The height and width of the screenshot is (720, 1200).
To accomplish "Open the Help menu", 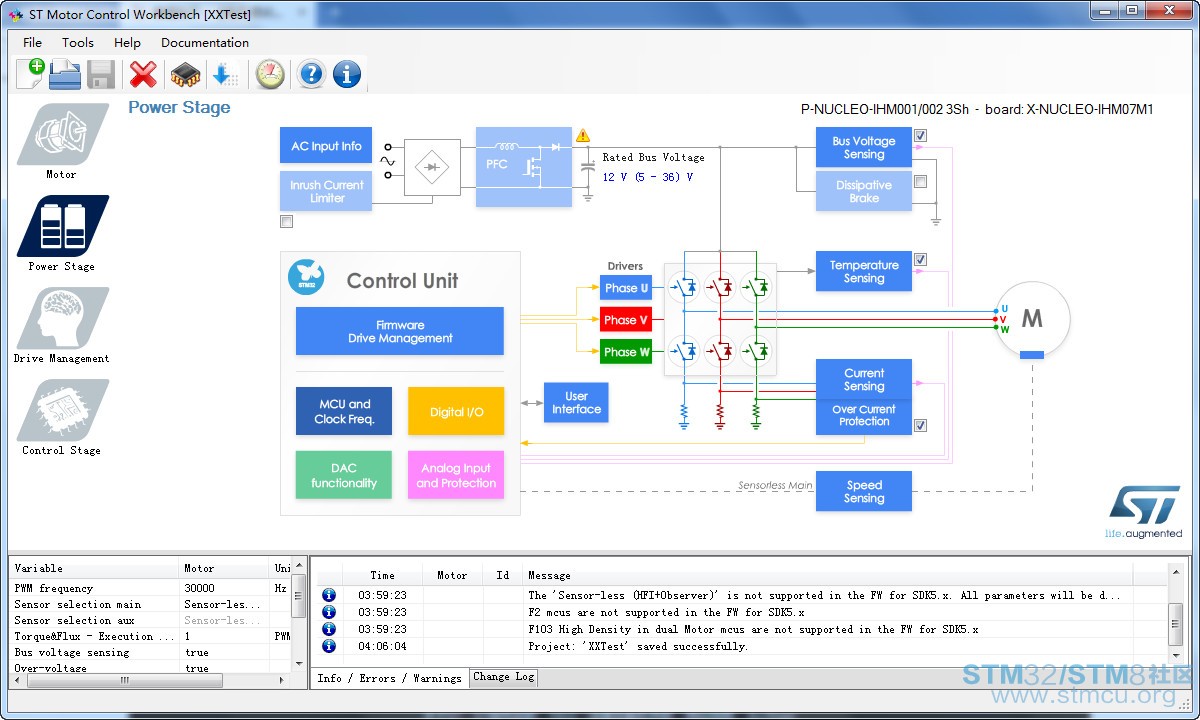I will coord(127,42).
